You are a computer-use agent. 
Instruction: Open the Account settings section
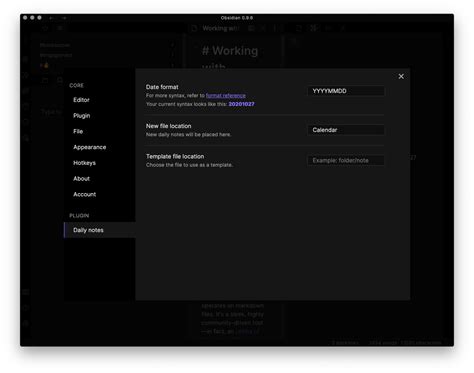84,194
